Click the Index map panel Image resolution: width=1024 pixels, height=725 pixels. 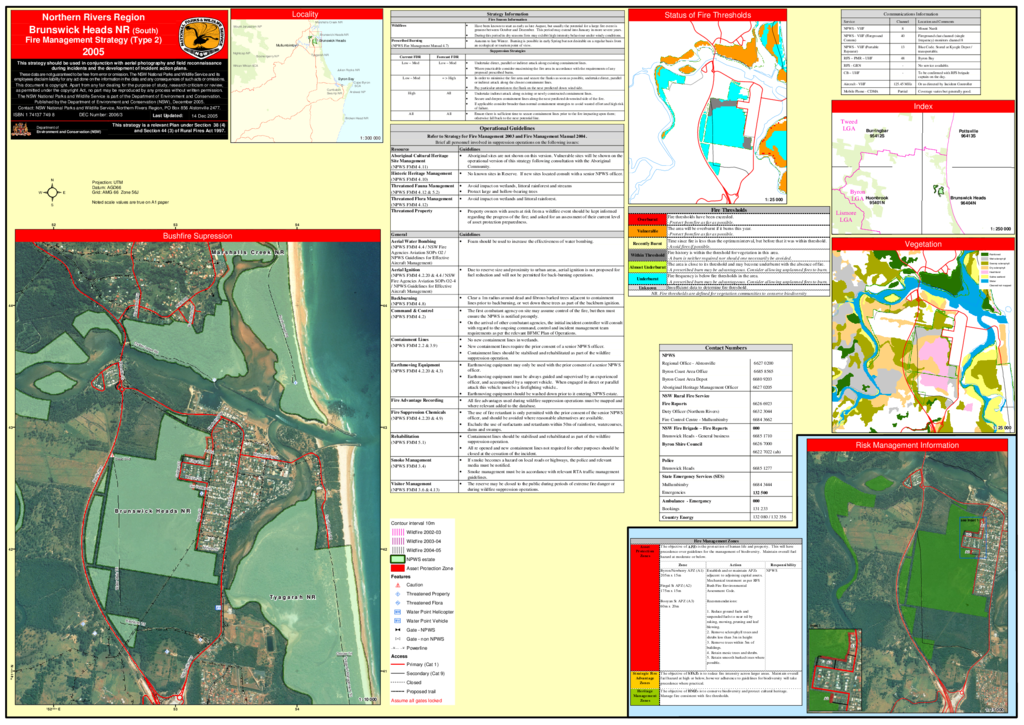923,172
